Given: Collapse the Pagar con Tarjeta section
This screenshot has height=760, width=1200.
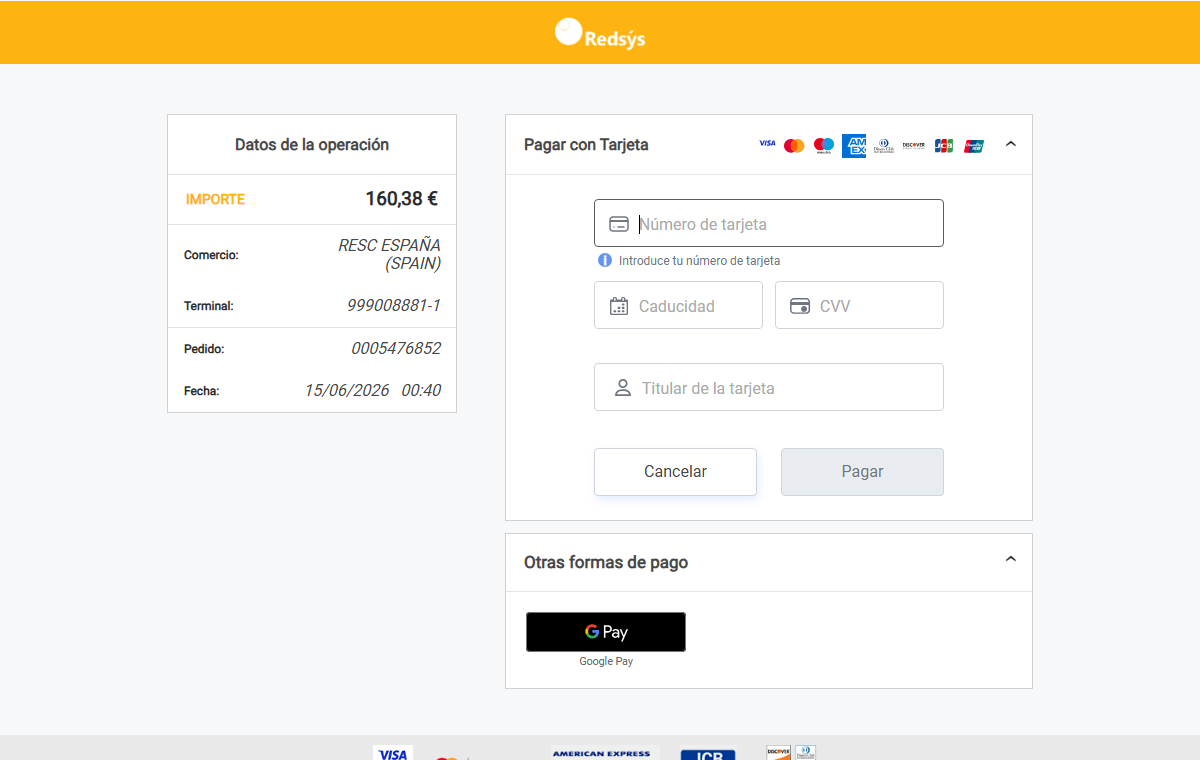Looking at the screenshot, I should tap(1010, 144).
